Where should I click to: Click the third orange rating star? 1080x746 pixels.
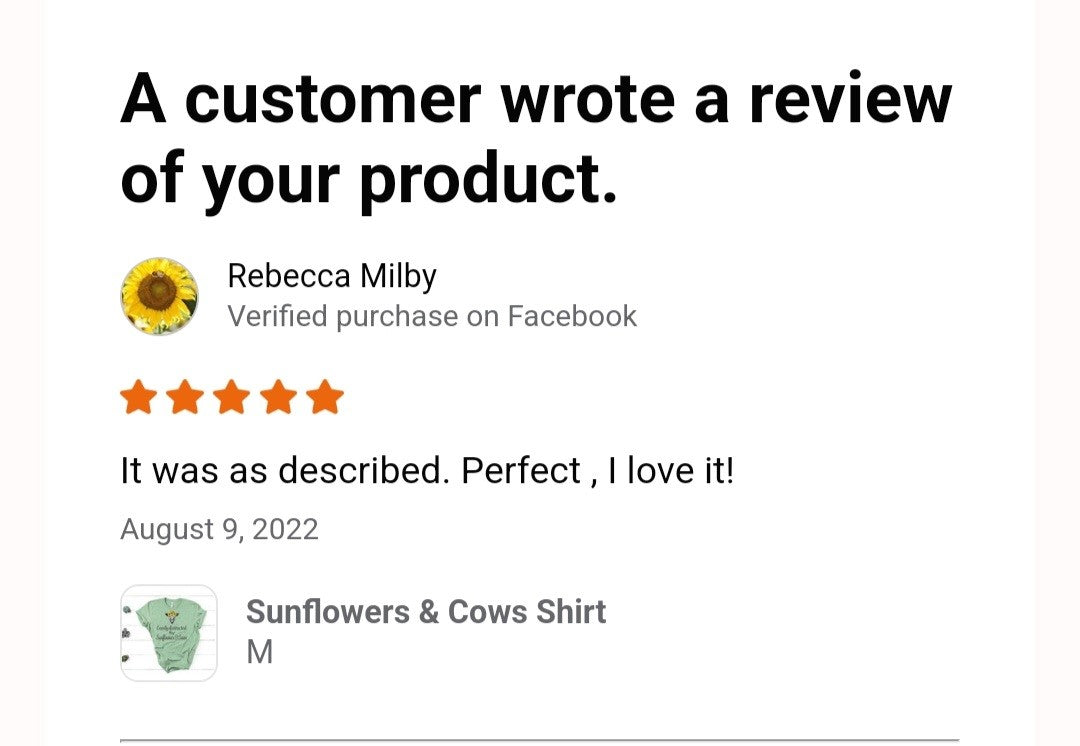click(x=232, y=398)
